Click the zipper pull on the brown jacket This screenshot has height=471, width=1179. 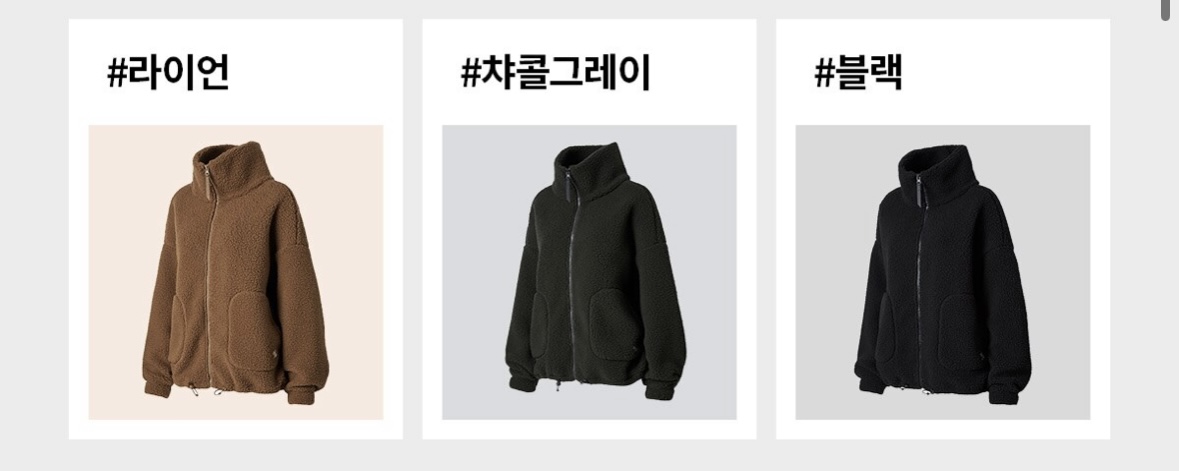[x=206, y=184]
